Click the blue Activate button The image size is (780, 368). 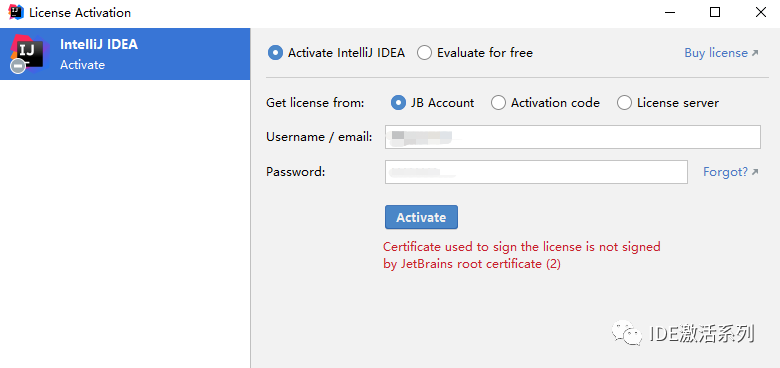pos(421,217)
